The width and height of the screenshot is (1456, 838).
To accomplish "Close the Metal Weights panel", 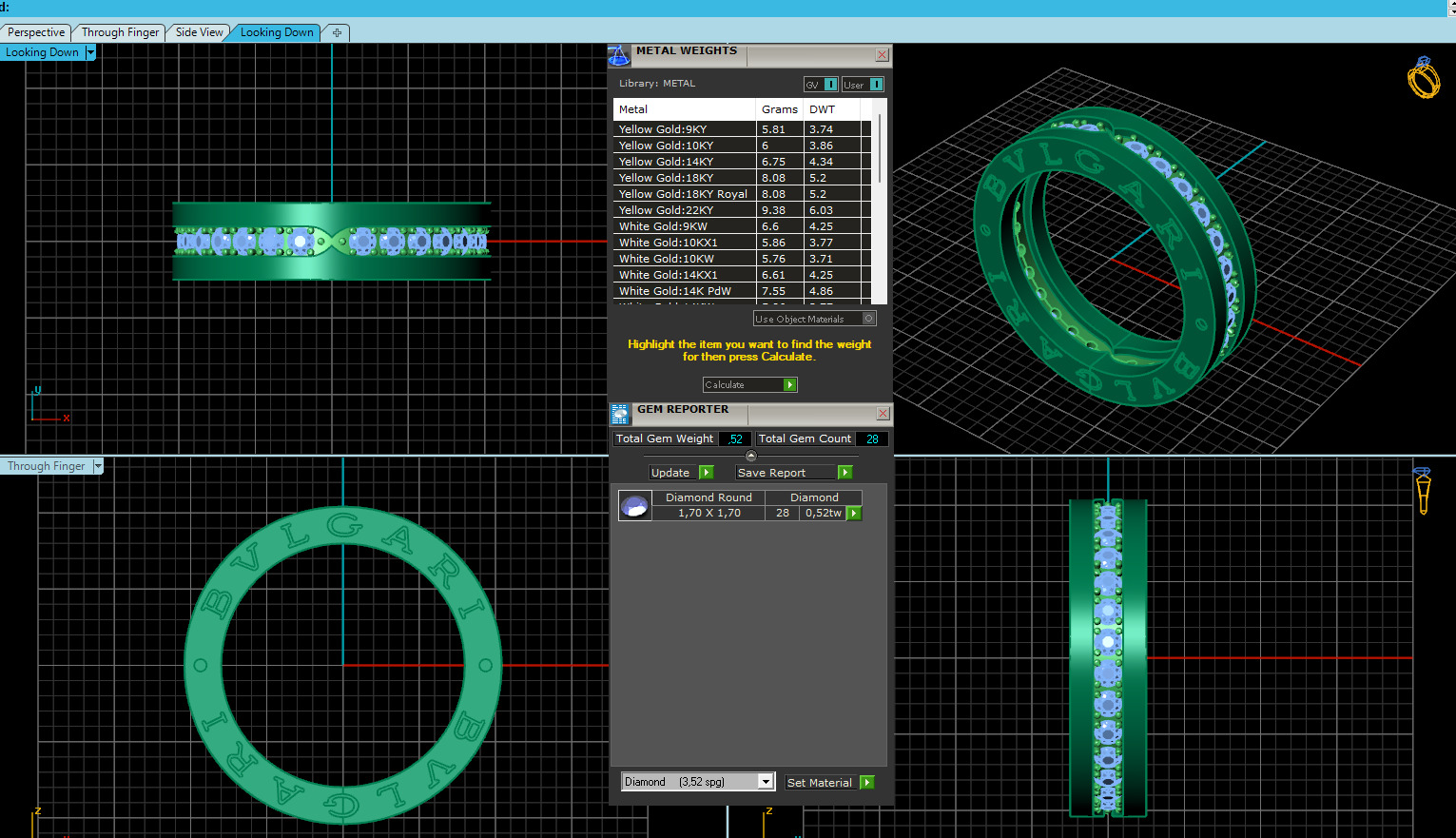I will 882,55.
